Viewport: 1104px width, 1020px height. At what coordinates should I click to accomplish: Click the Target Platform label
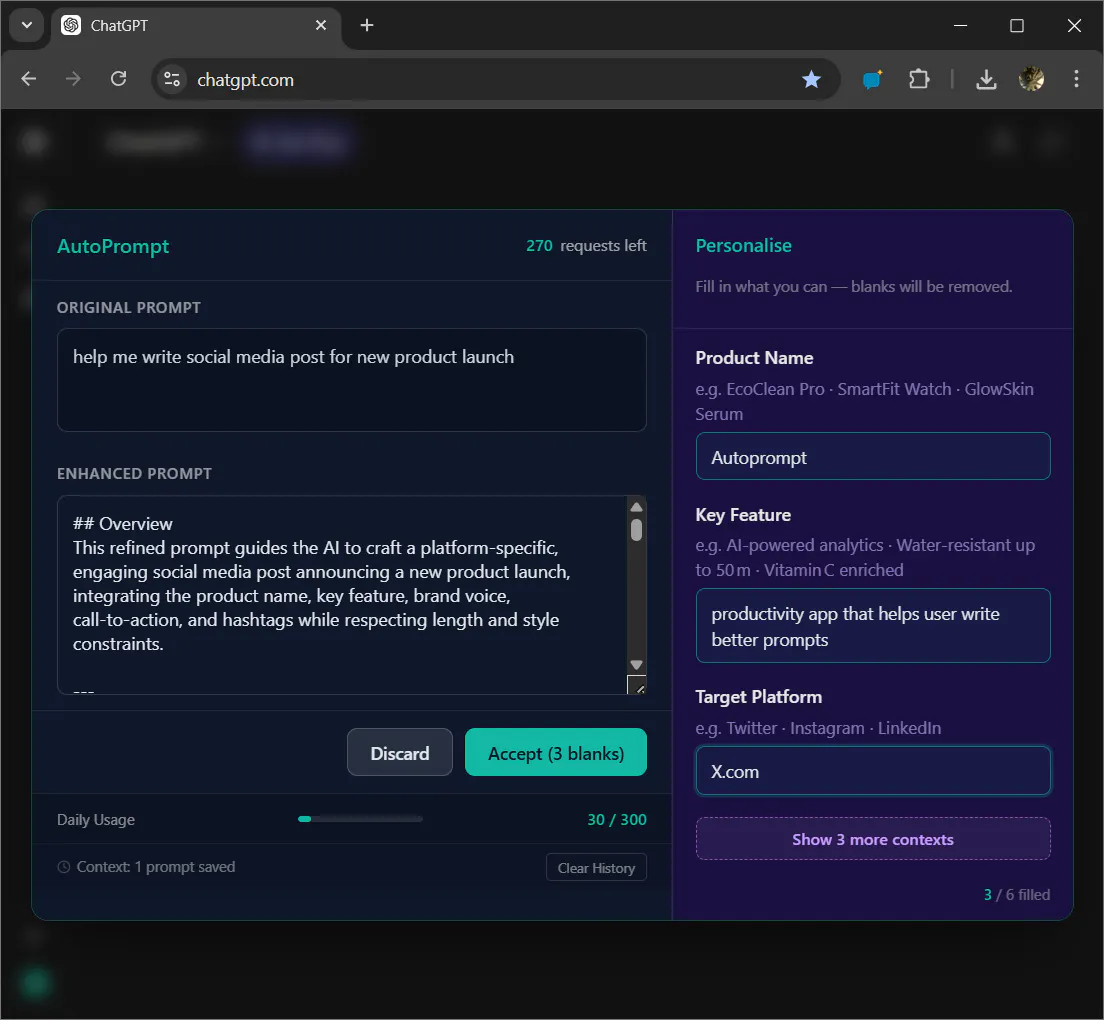(x=758, y=697)
